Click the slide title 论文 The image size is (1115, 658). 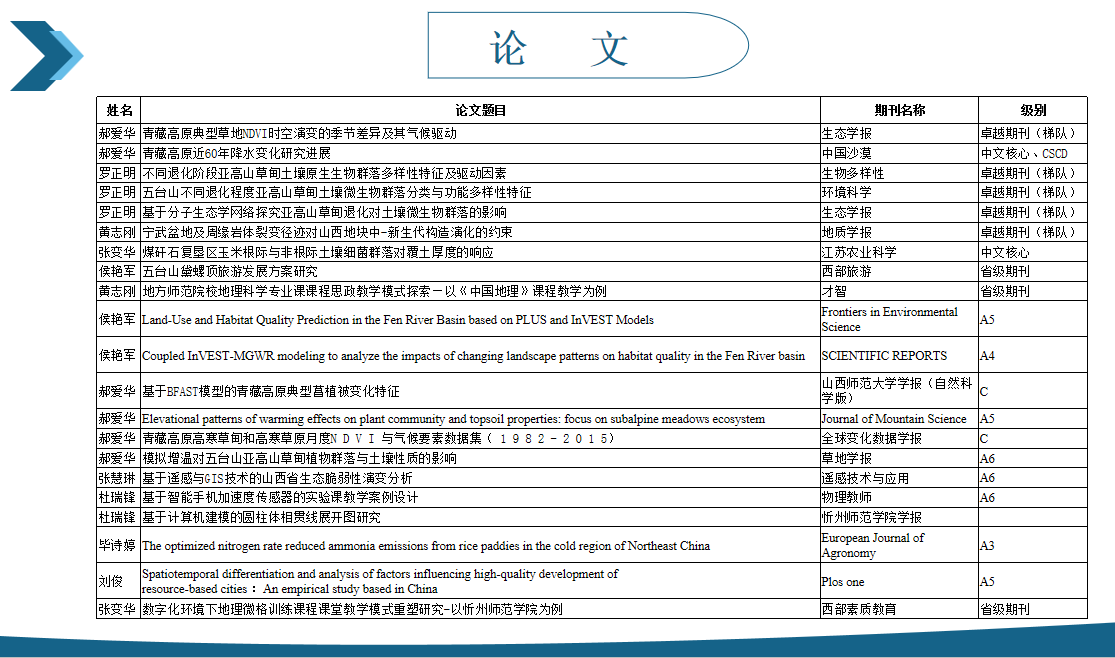coord(559,48)
